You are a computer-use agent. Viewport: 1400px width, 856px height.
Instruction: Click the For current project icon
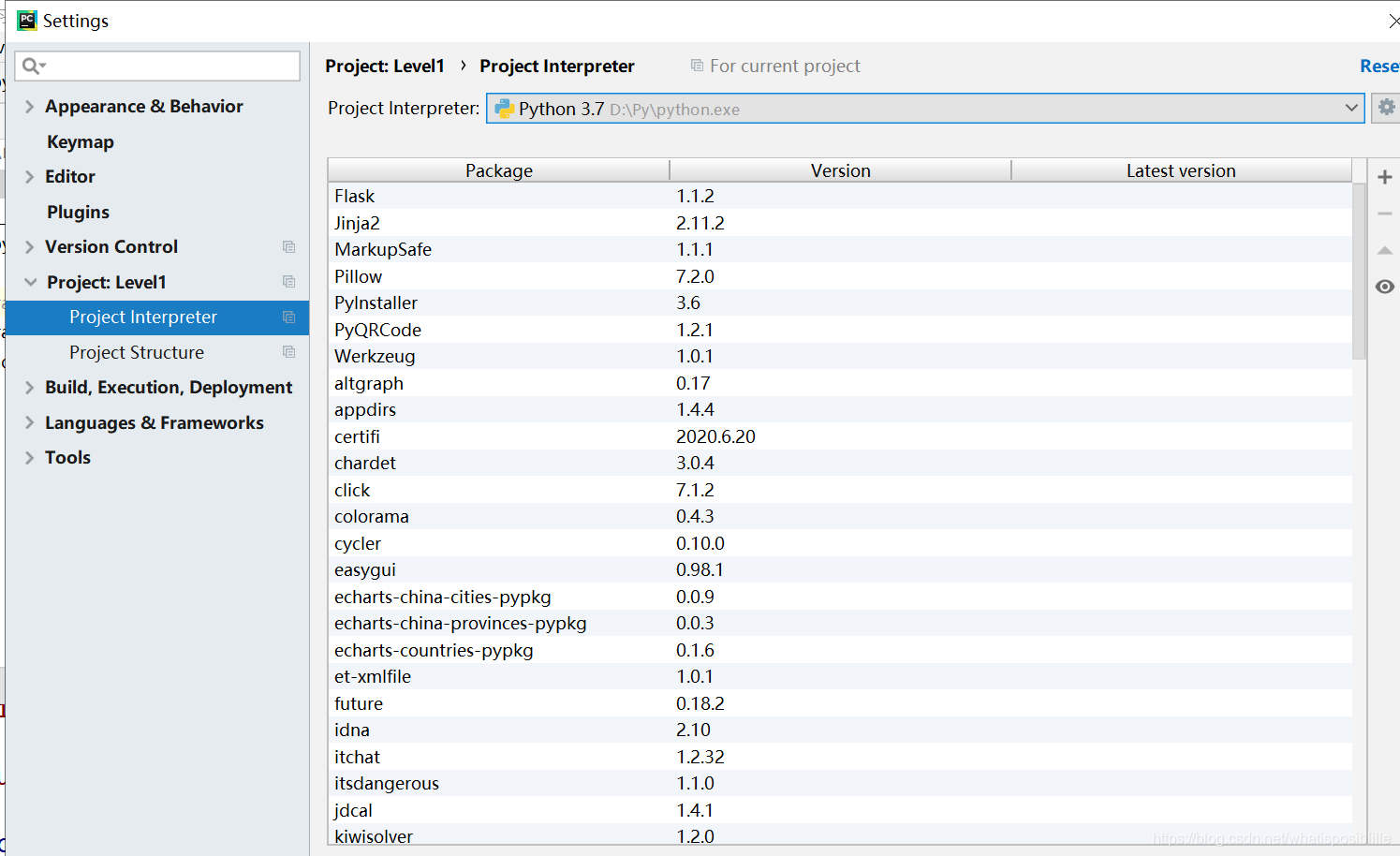pos(697,66)
